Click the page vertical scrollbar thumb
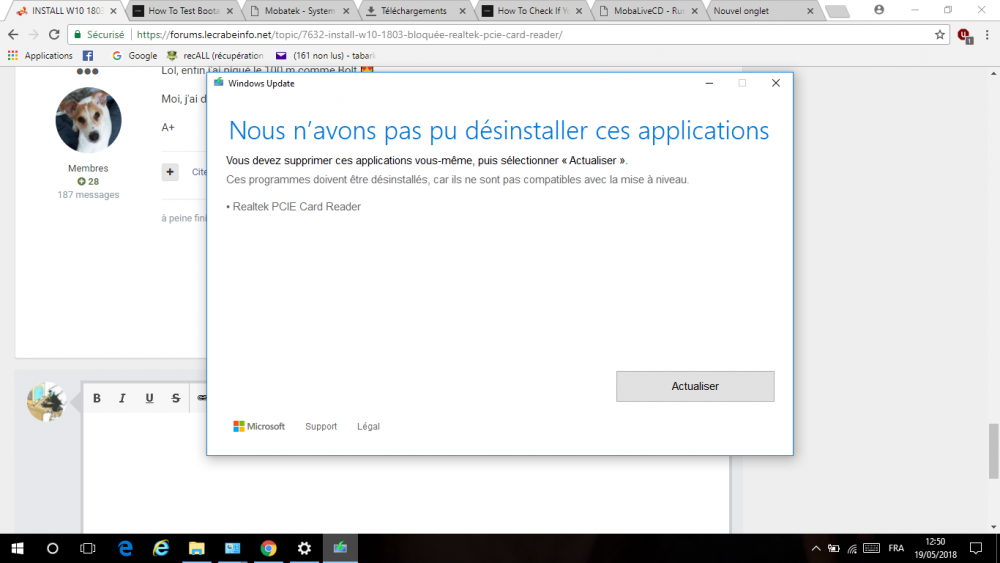Screen dimensions: 1000x563 click(994, 450)
